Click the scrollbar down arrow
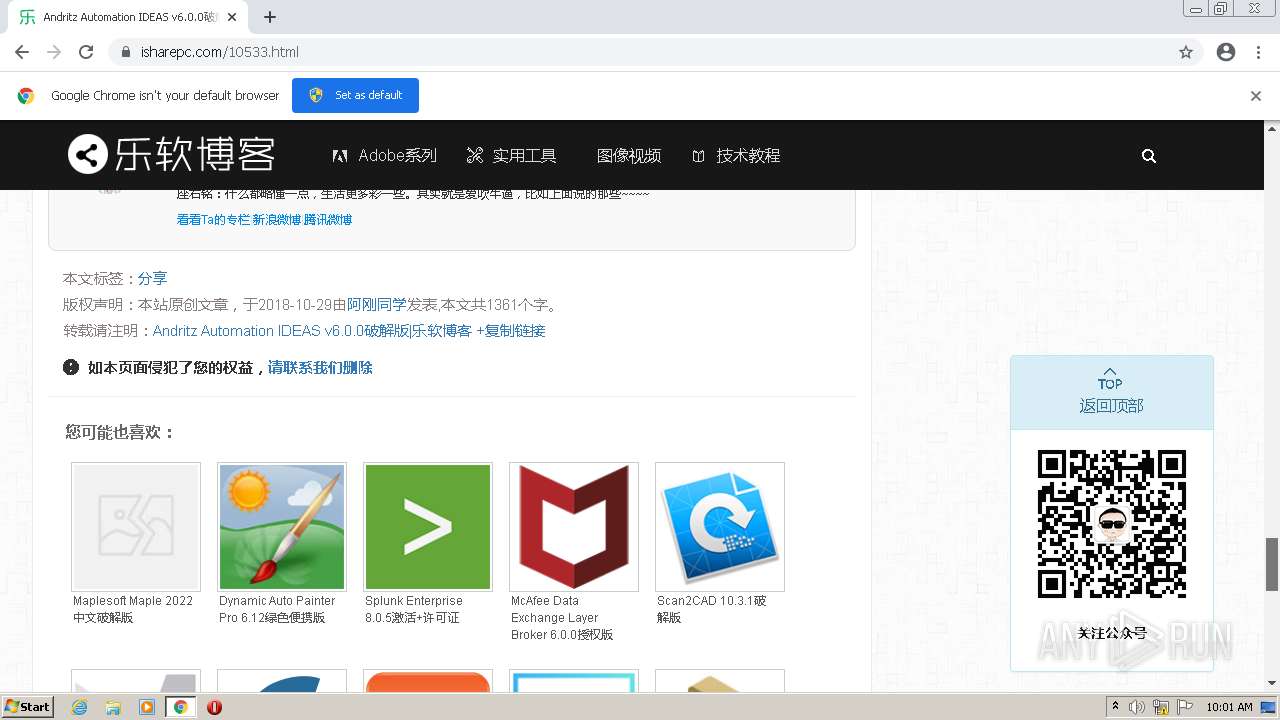Viewport: 1280px width, 720px height. tap(1272, 683)
